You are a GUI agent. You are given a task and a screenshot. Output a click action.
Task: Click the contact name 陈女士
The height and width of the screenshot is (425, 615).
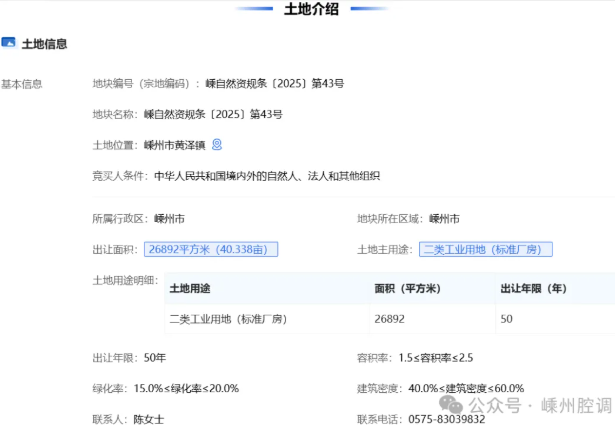(x=149, y=419)
